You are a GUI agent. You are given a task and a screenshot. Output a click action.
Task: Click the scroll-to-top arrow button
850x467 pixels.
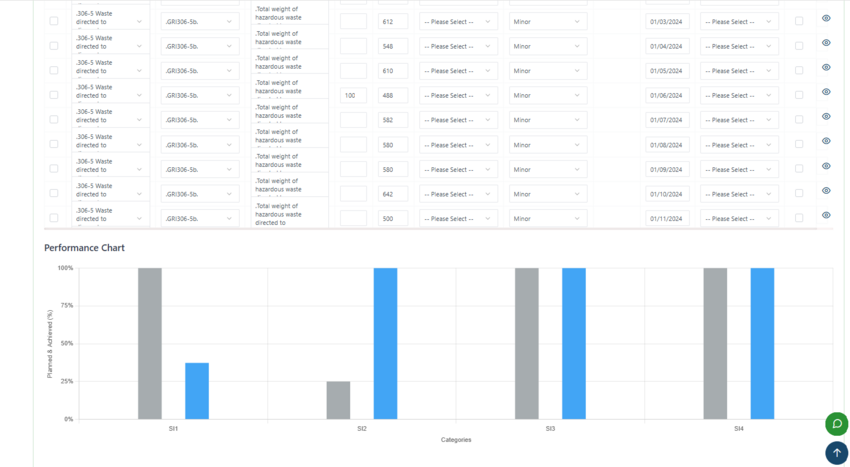[836, 453]
